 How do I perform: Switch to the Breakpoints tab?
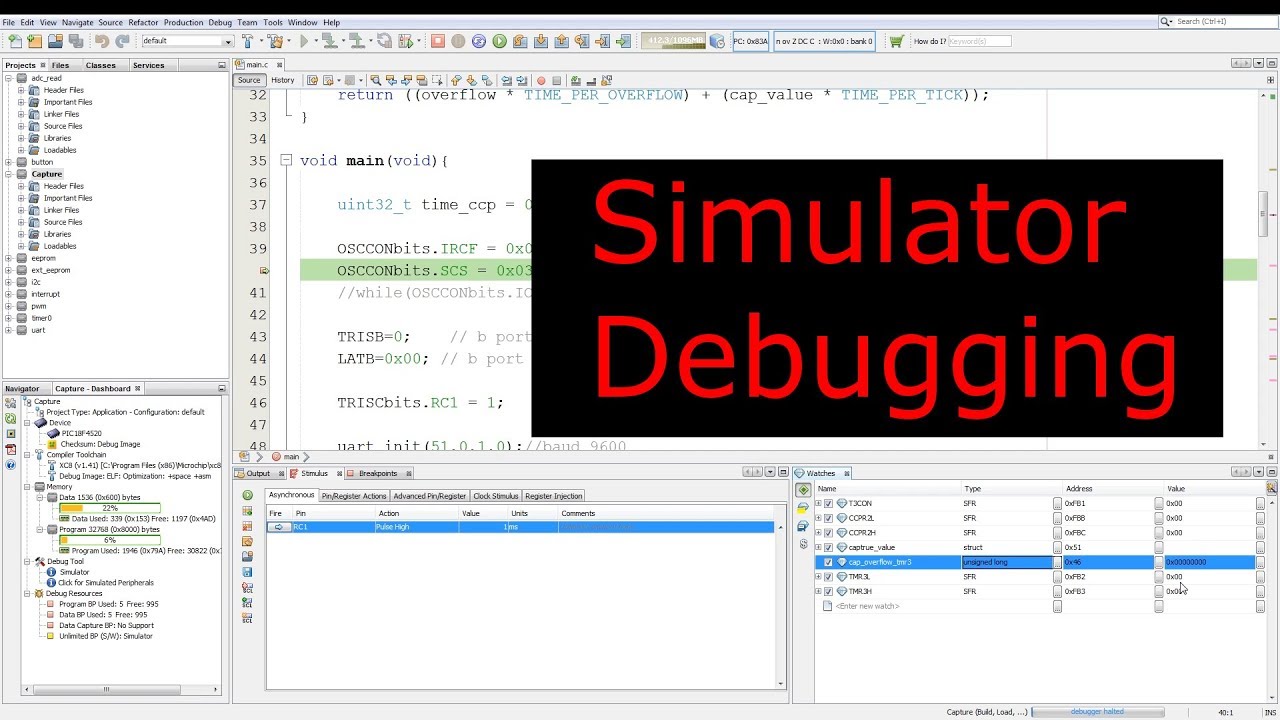coord(377,473)
